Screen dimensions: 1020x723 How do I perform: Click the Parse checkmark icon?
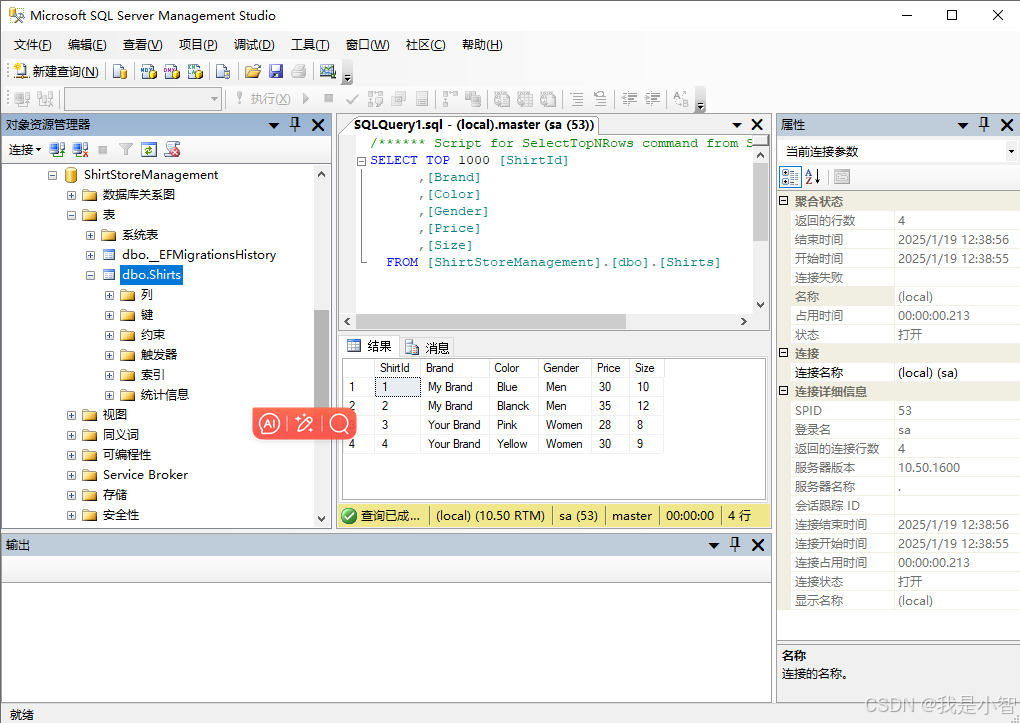(x=352, y=99)
